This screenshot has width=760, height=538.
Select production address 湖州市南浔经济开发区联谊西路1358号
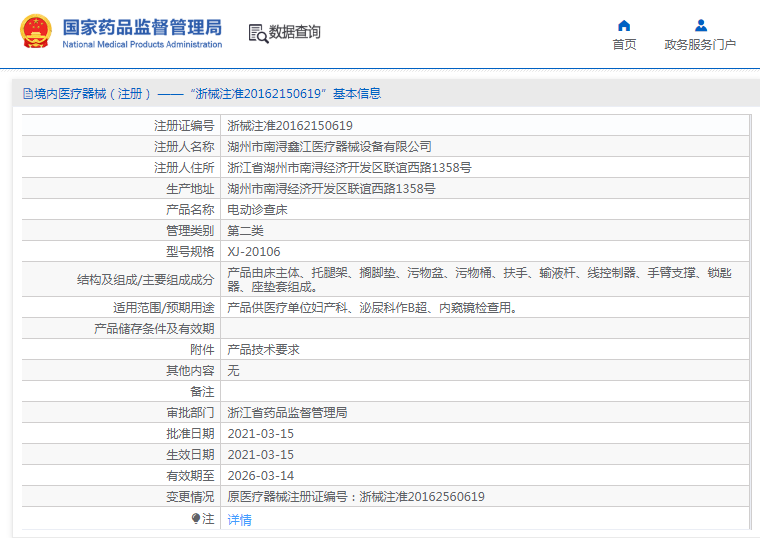[331, 189]
